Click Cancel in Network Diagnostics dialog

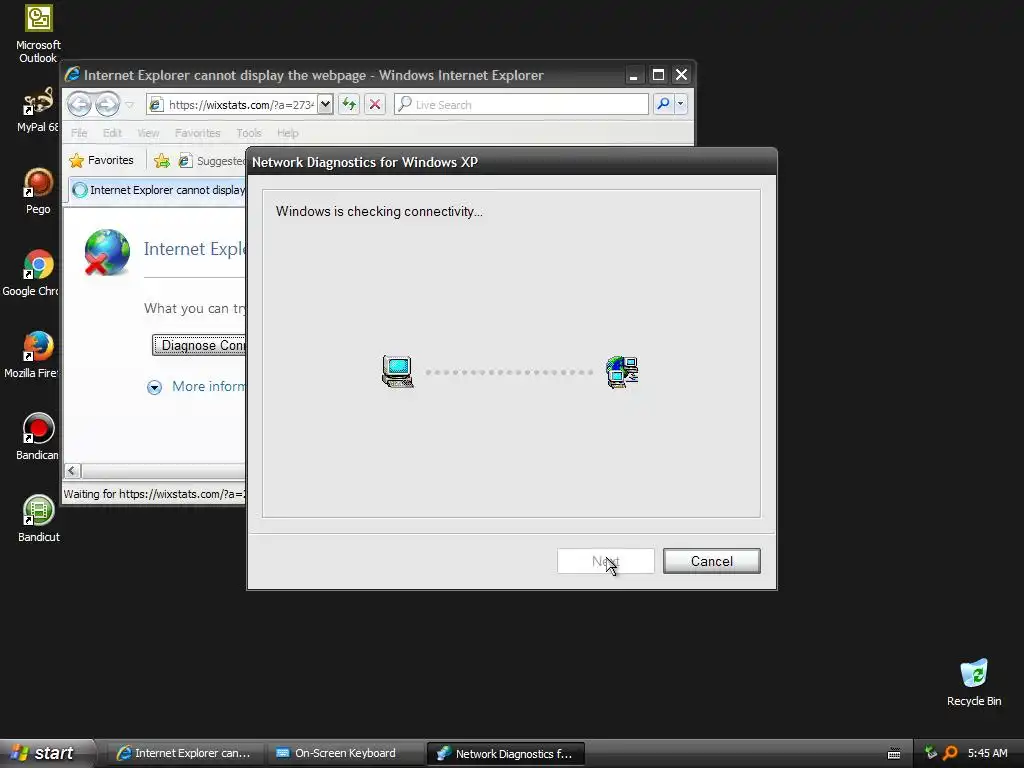click(711, 561)
